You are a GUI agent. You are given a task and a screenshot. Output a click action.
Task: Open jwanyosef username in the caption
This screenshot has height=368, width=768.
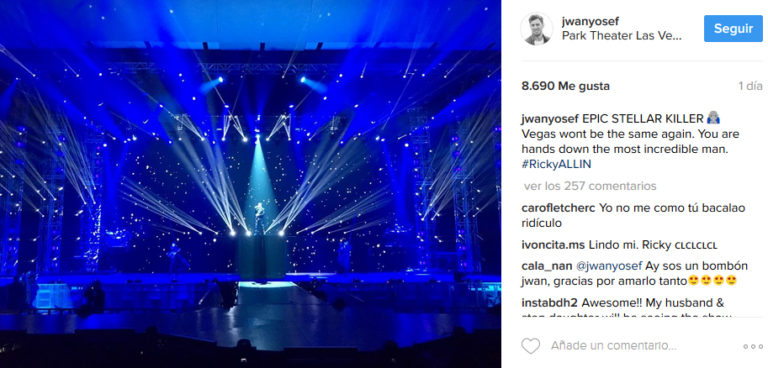click(550, 118)
